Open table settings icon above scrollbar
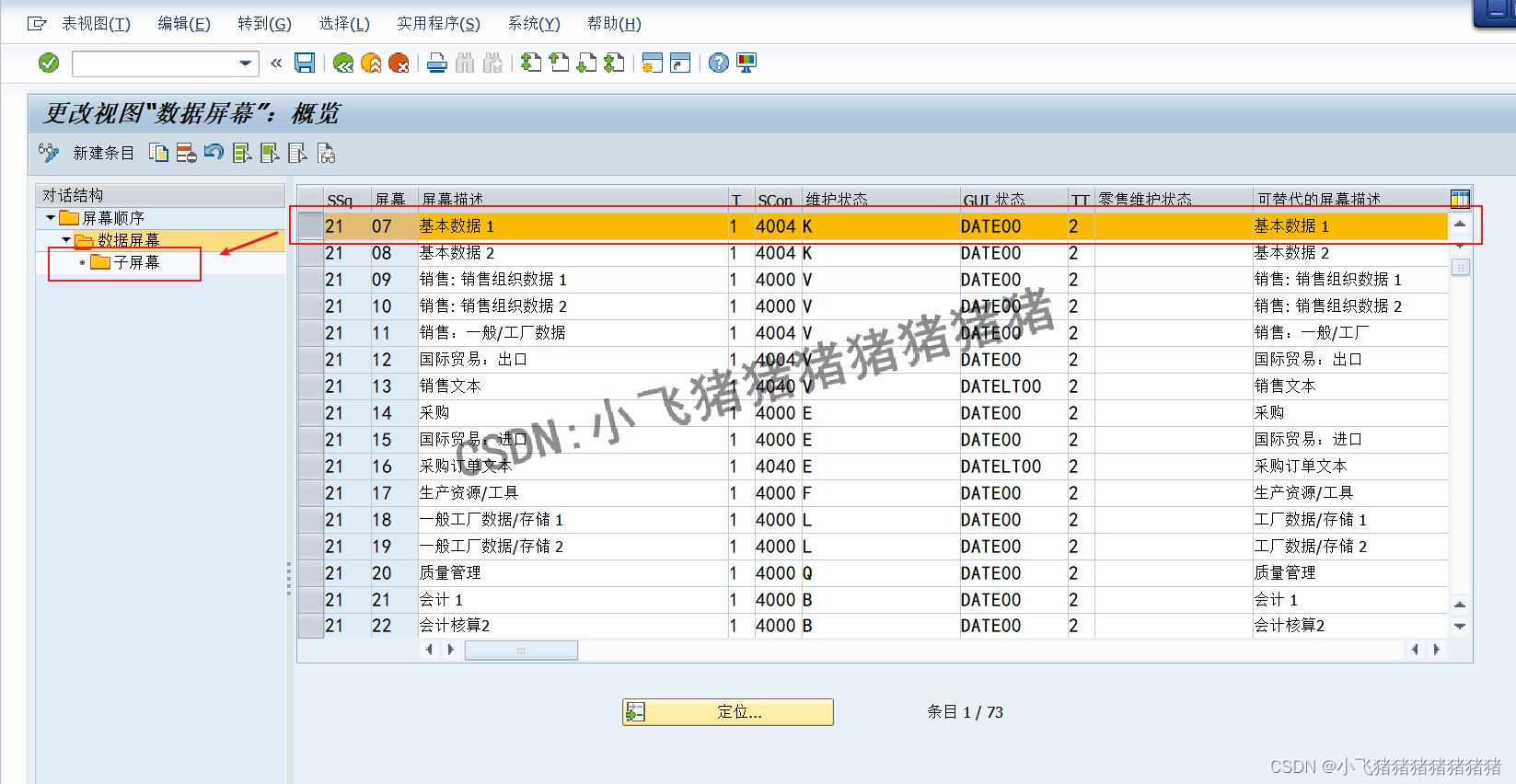1516x784 pixels. [x=1460, y=199]
